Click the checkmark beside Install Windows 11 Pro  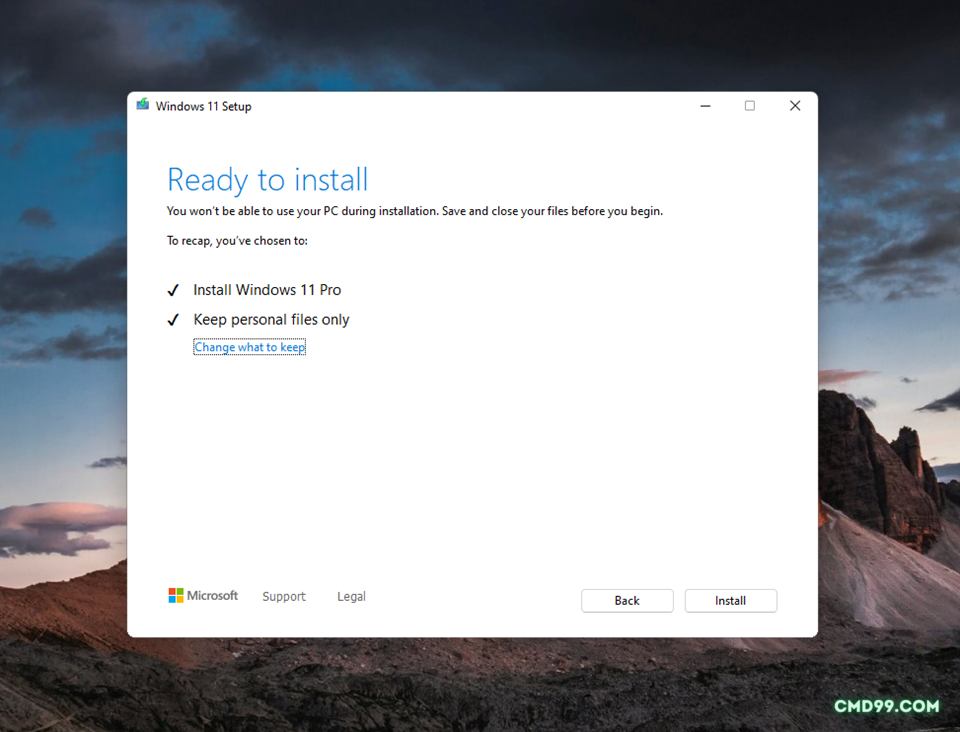173,290
